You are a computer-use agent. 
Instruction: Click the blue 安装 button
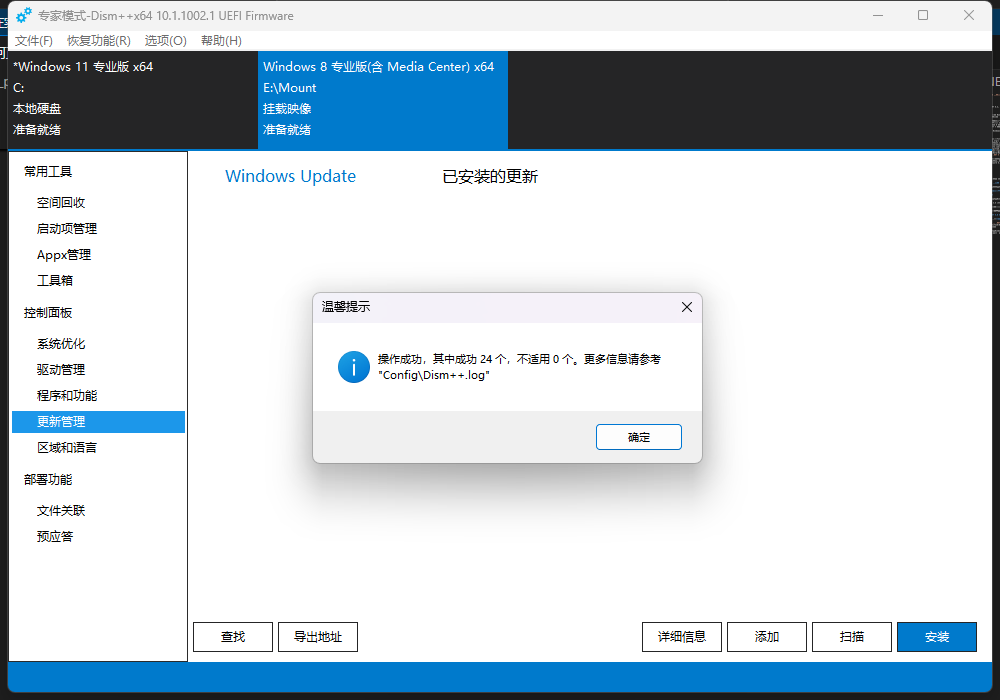click(936, 637)
